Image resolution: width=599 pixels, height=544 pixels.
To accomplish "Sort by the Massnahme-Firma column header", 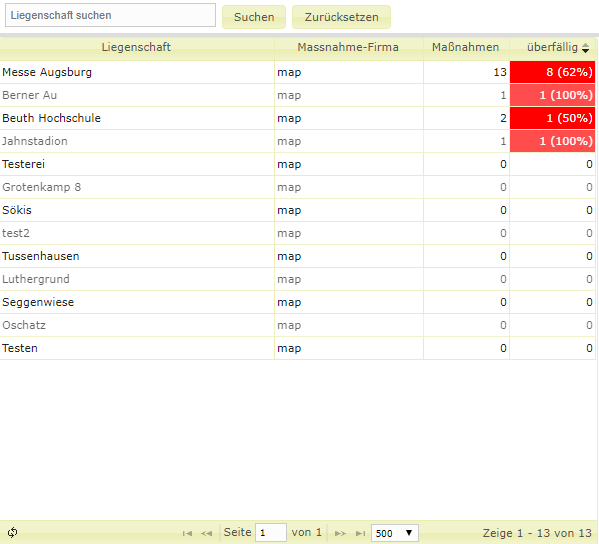I will coord(348,47).
